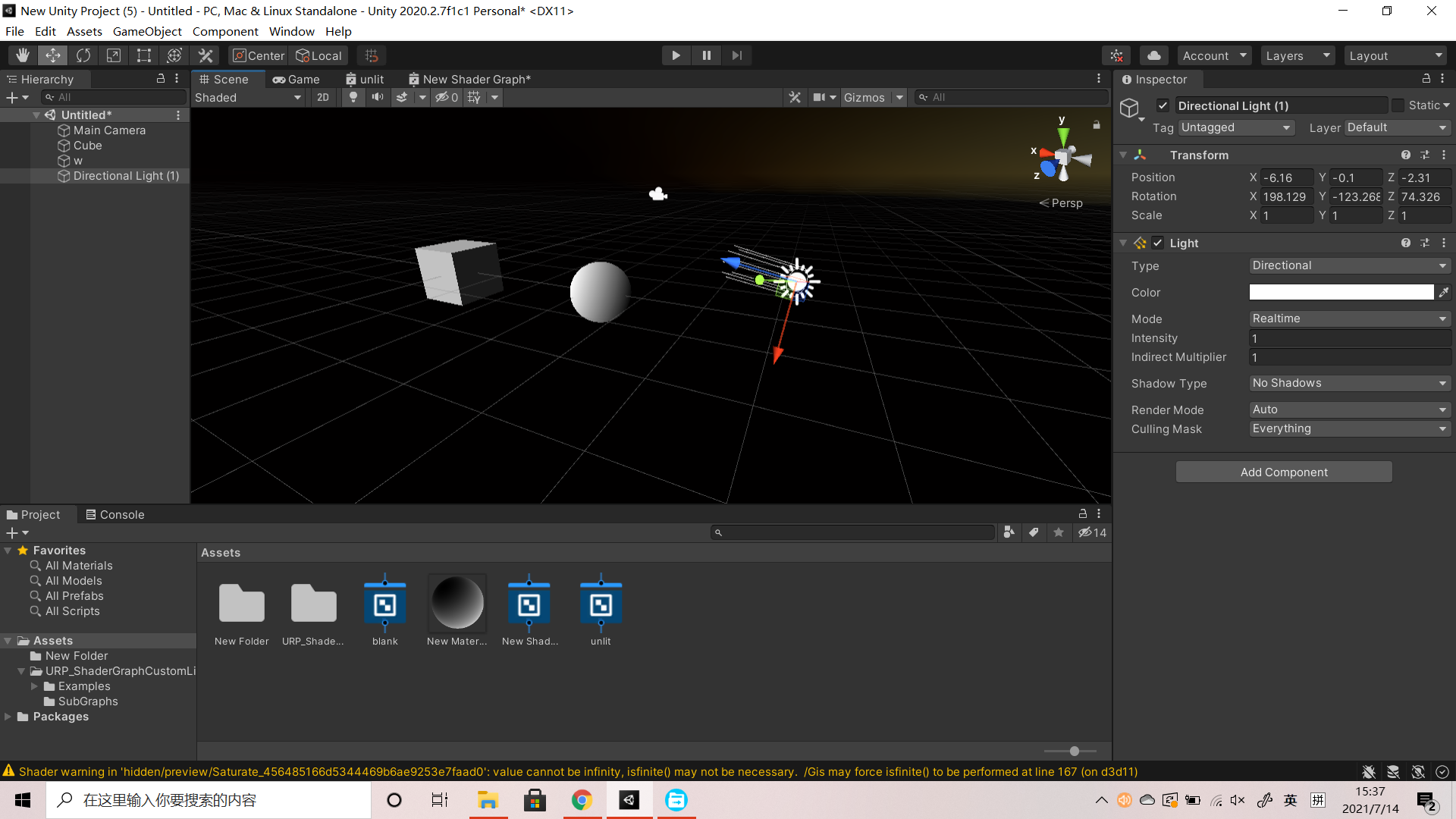Select the Mode Realtime dropdown

click(x=1347, y=318)
